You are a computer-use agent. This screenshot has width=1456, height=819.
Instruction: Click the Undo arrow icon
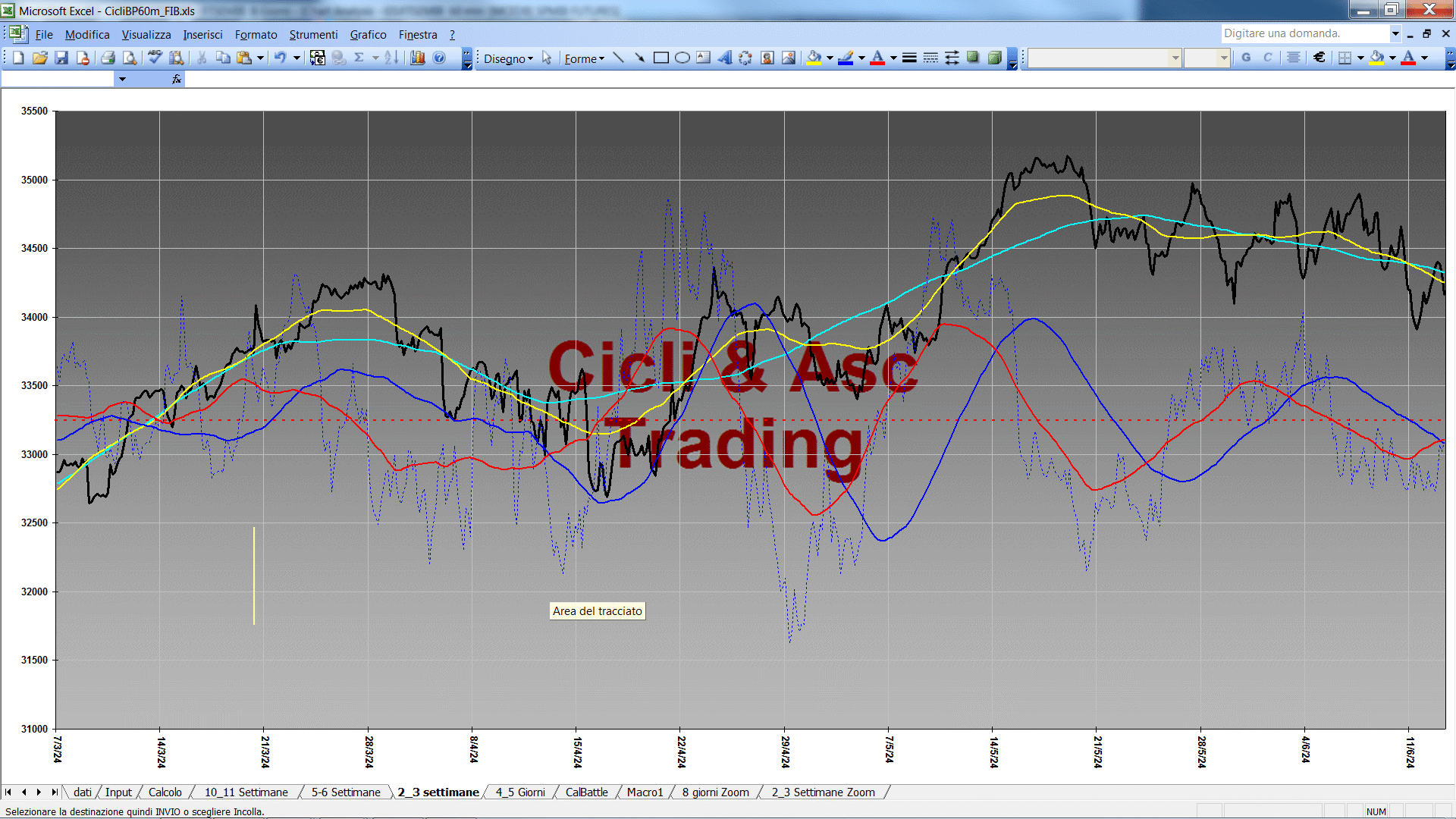pos(280,58)
